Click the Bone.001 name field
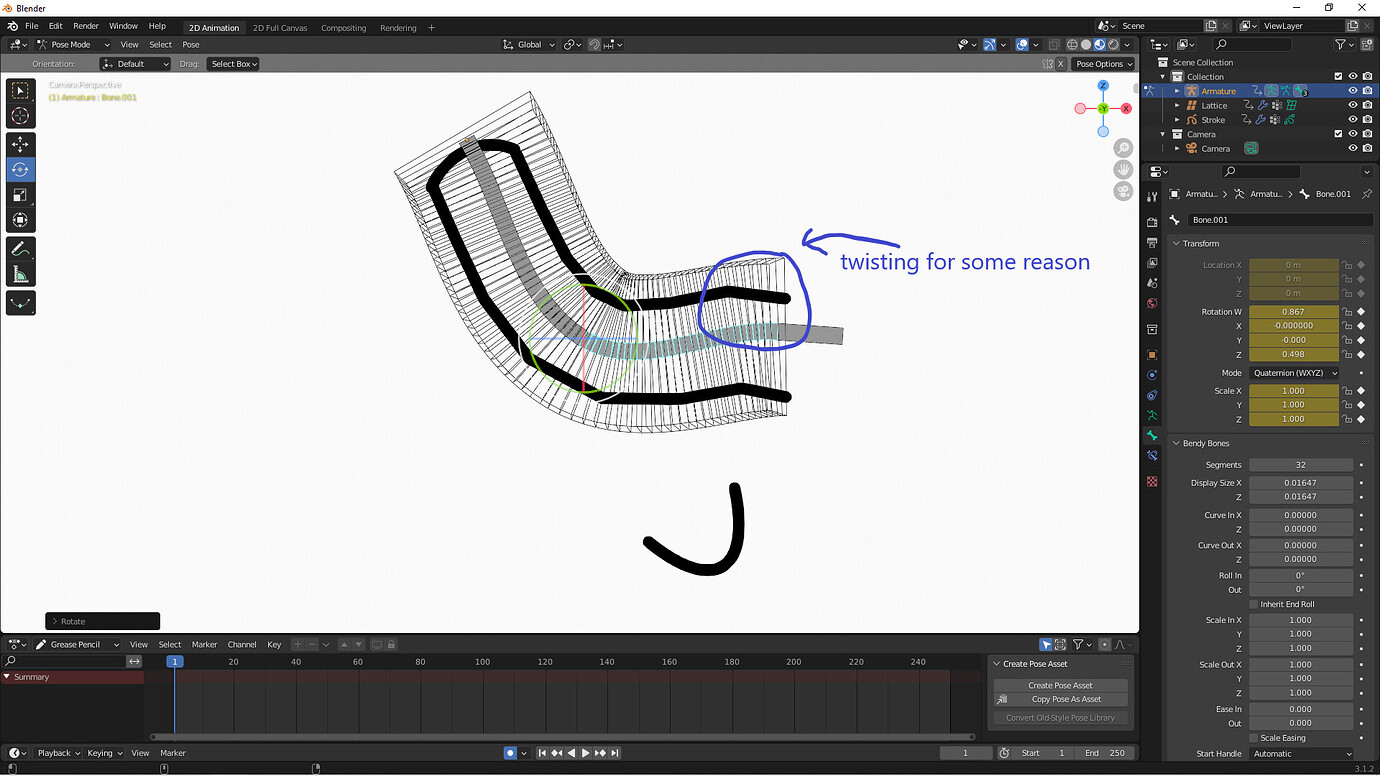Screen dimensions: 1380x776 coord(1280,220)
